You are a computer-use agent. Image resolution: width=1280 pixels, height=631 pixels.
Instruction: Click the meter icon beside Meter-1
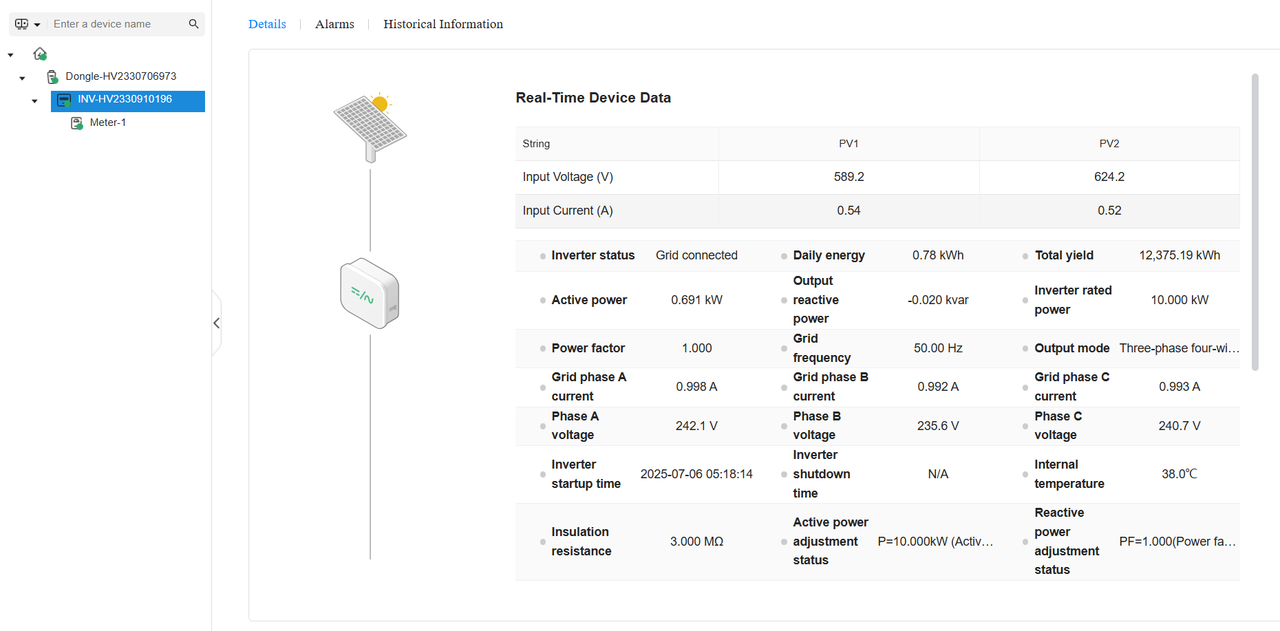(77, 123)
